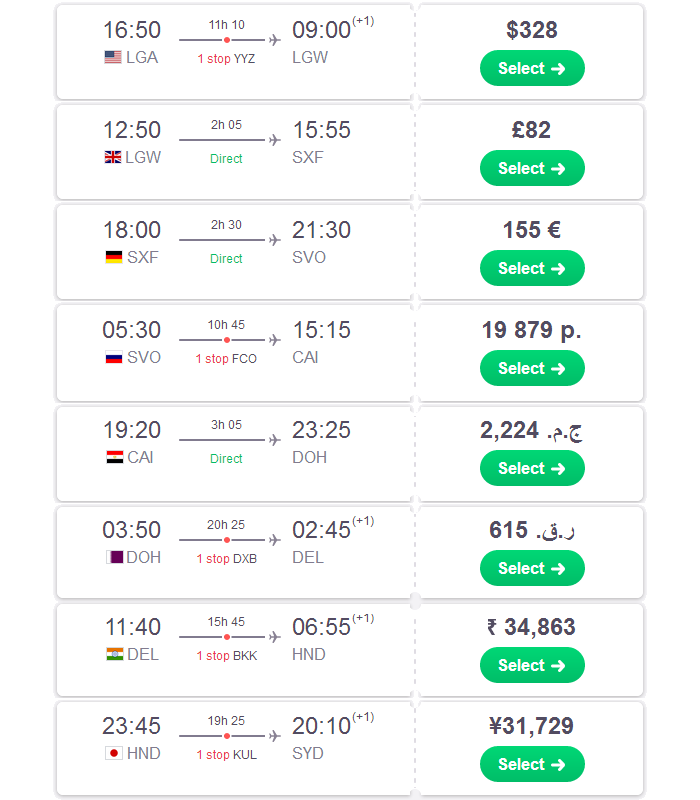Image resolution: width=700 pixels, height=800 pixels.
Task: Click the UK flag icon beside LGW
Action: [x=113, y=157]
